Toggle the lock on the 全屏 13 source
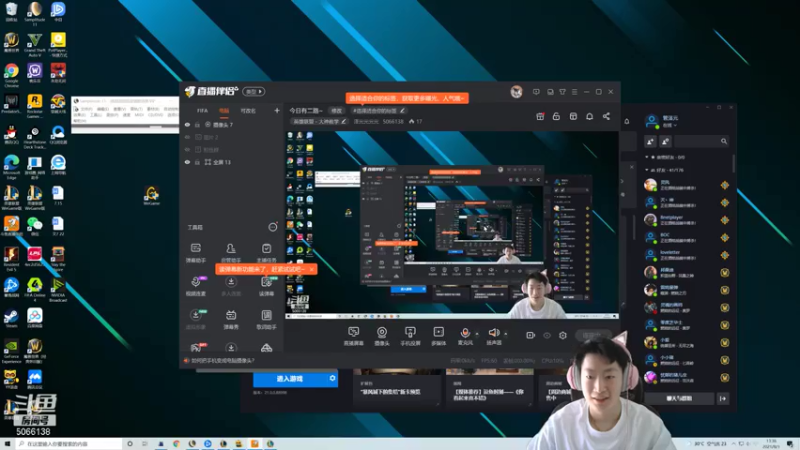Screen dimensions: 800x450 coord(197,162)
